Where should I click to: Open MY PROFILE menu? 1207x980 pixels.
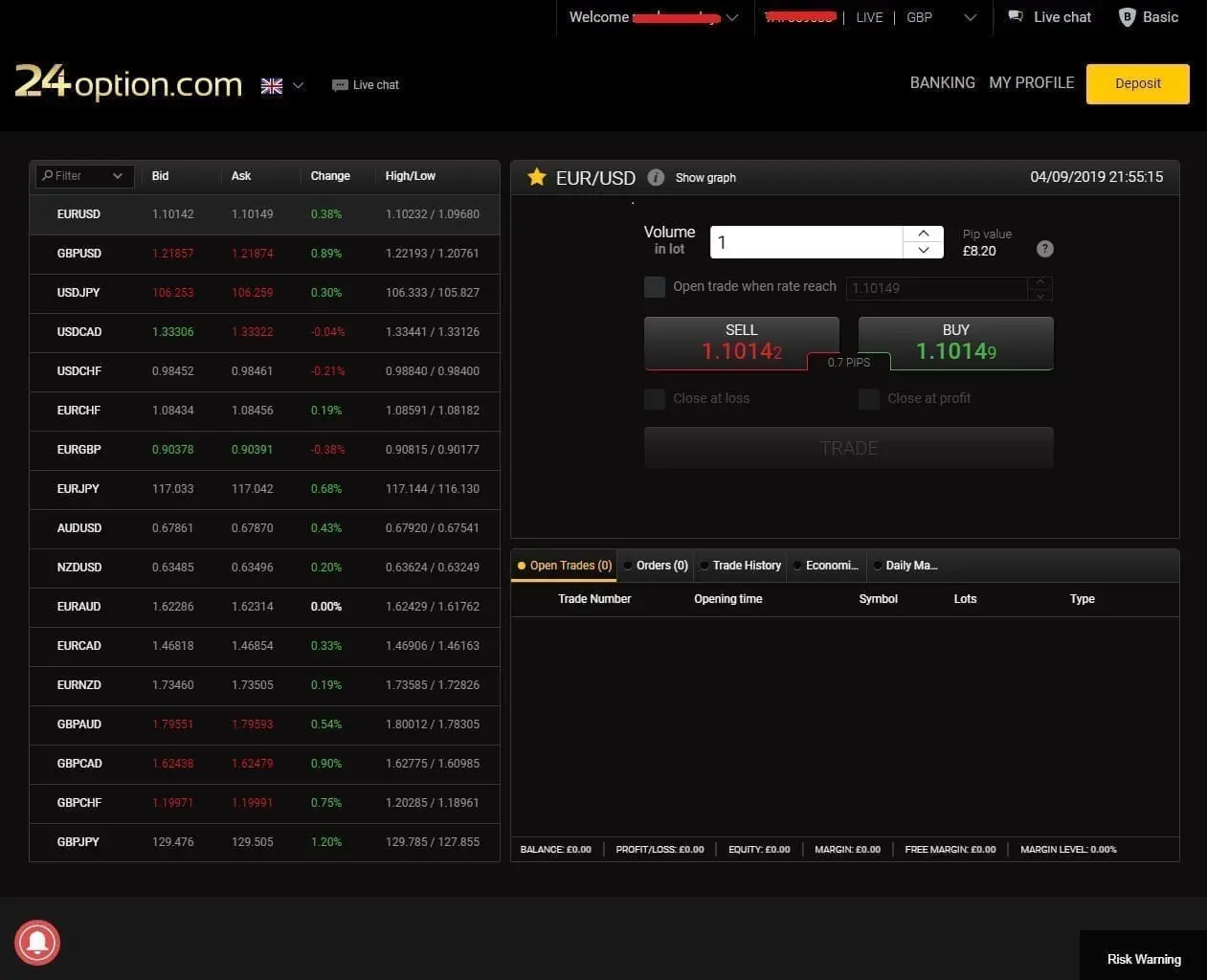(x=1032, y=83)
